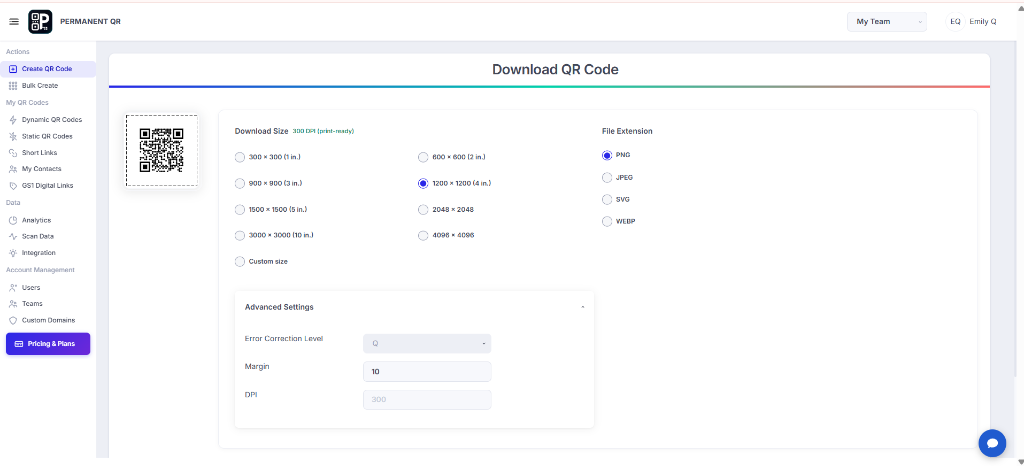Open Create QR Code page
Viewport: 1024px width, 466px height.
(x=48, y=69)
